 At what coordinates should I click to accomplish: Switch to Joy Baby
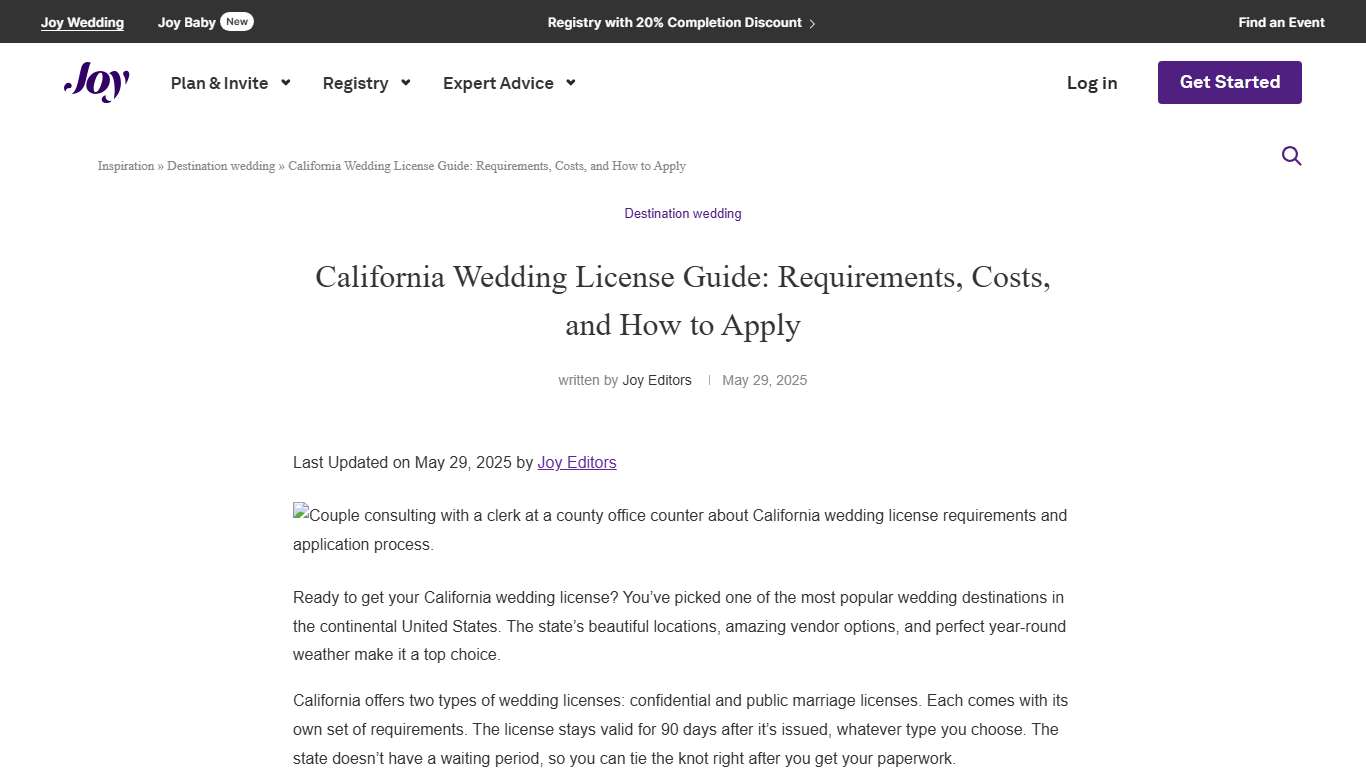click(186, 21)
